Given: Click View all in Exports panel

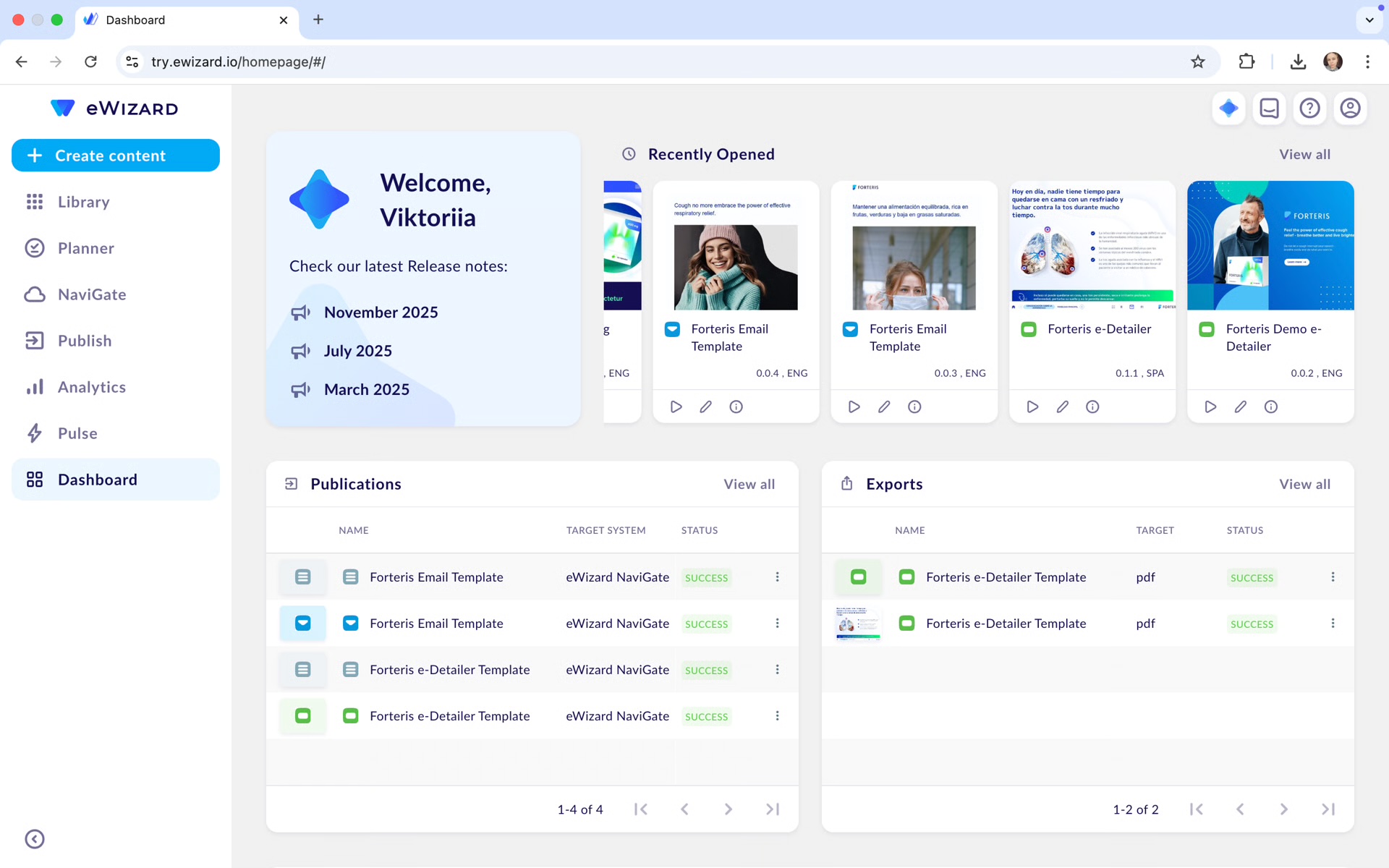Looking at the screenshot, I should [1304, 484].
